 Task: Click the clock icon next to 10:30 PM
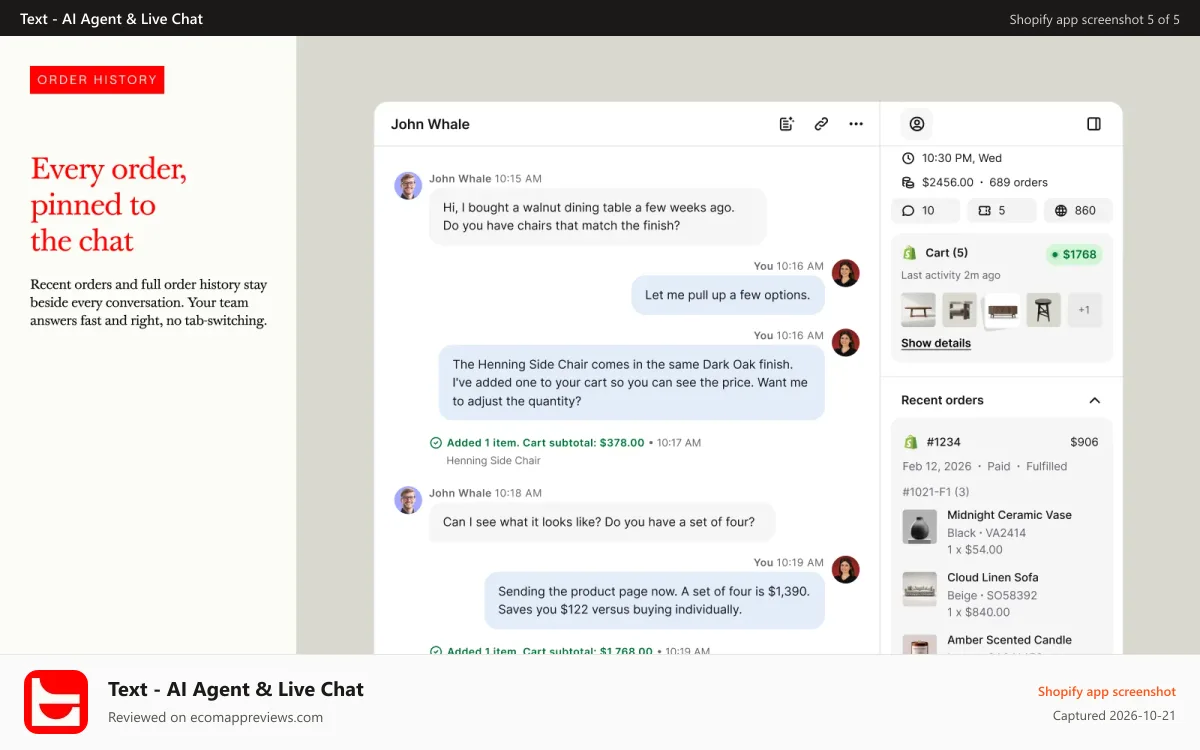(908, 158)
